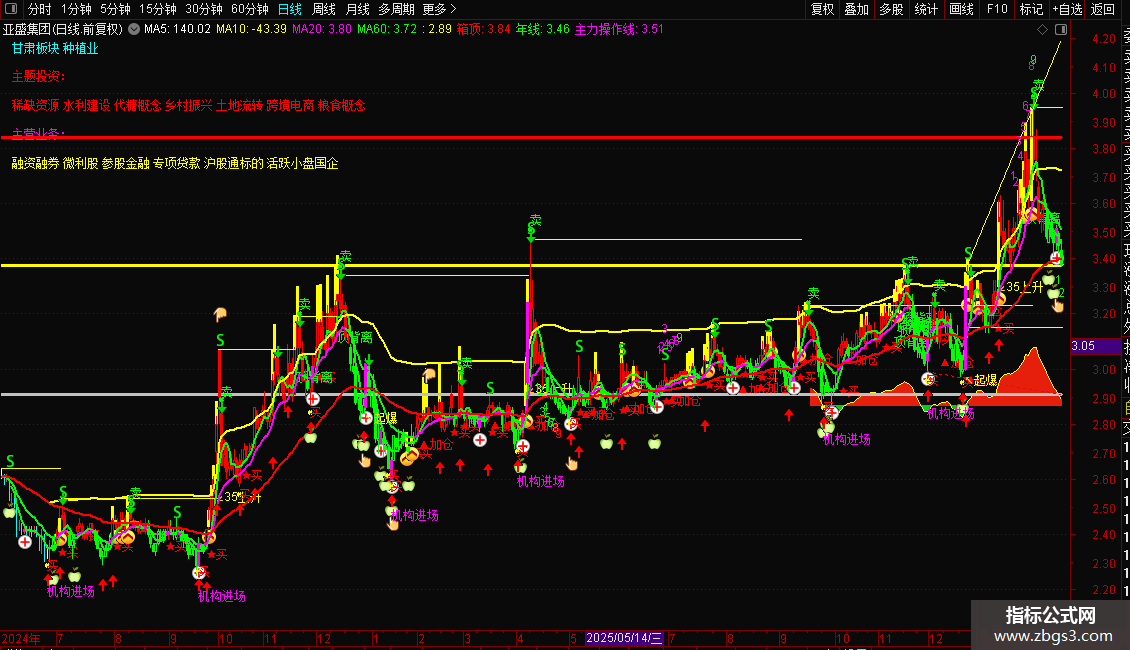Select the 5分钟 period tab
1130x650 pixels.
[x=115, y=9]
